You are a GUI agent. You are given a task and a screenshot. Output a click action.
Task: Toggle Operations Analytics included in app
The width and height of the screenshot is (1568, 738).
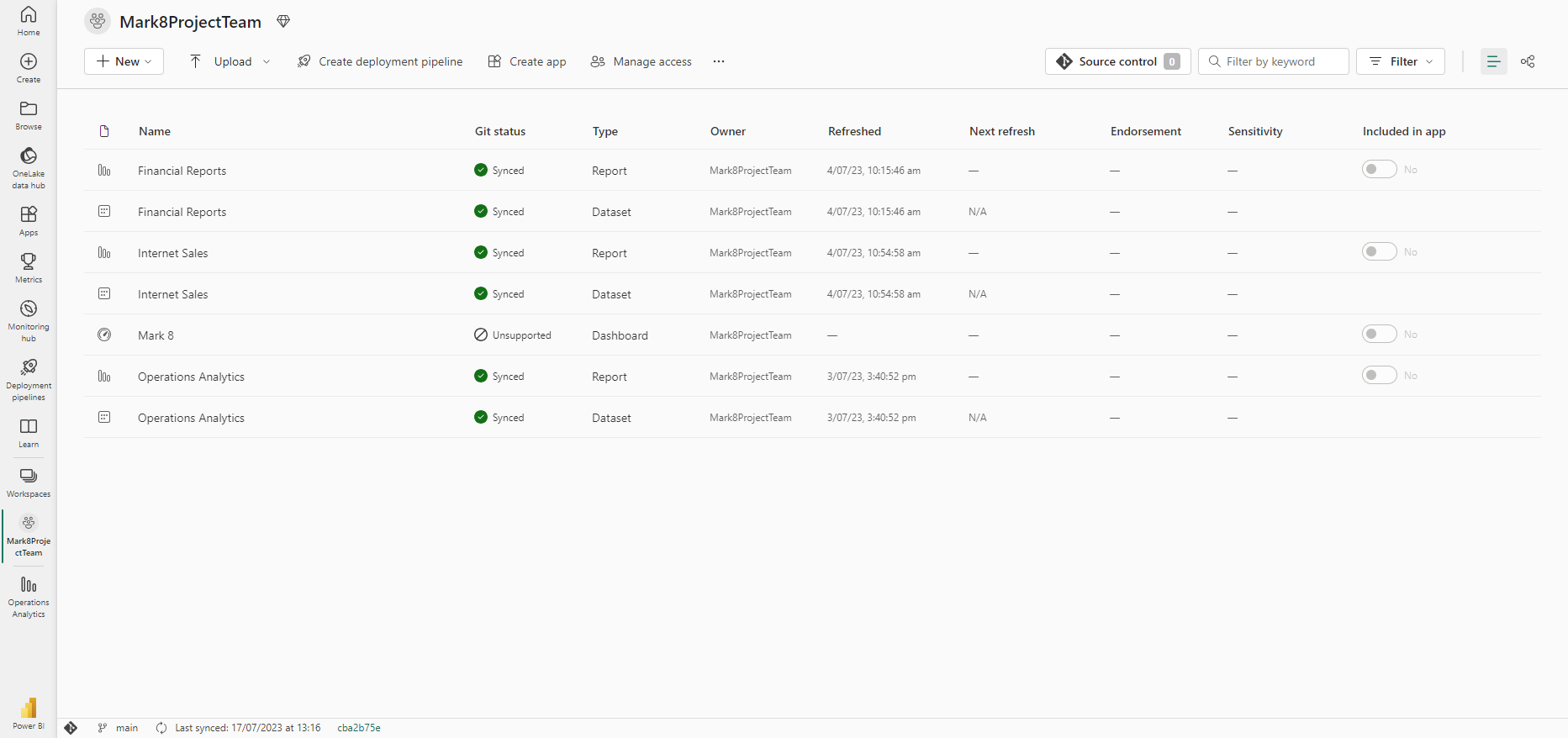pyautogui.click(x=1379, y=375)
